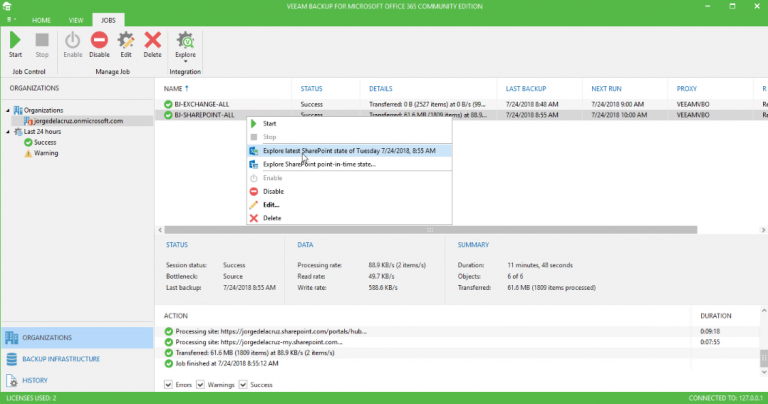
Task: Choose Enable in the context menu
Action: click(349, 178)
